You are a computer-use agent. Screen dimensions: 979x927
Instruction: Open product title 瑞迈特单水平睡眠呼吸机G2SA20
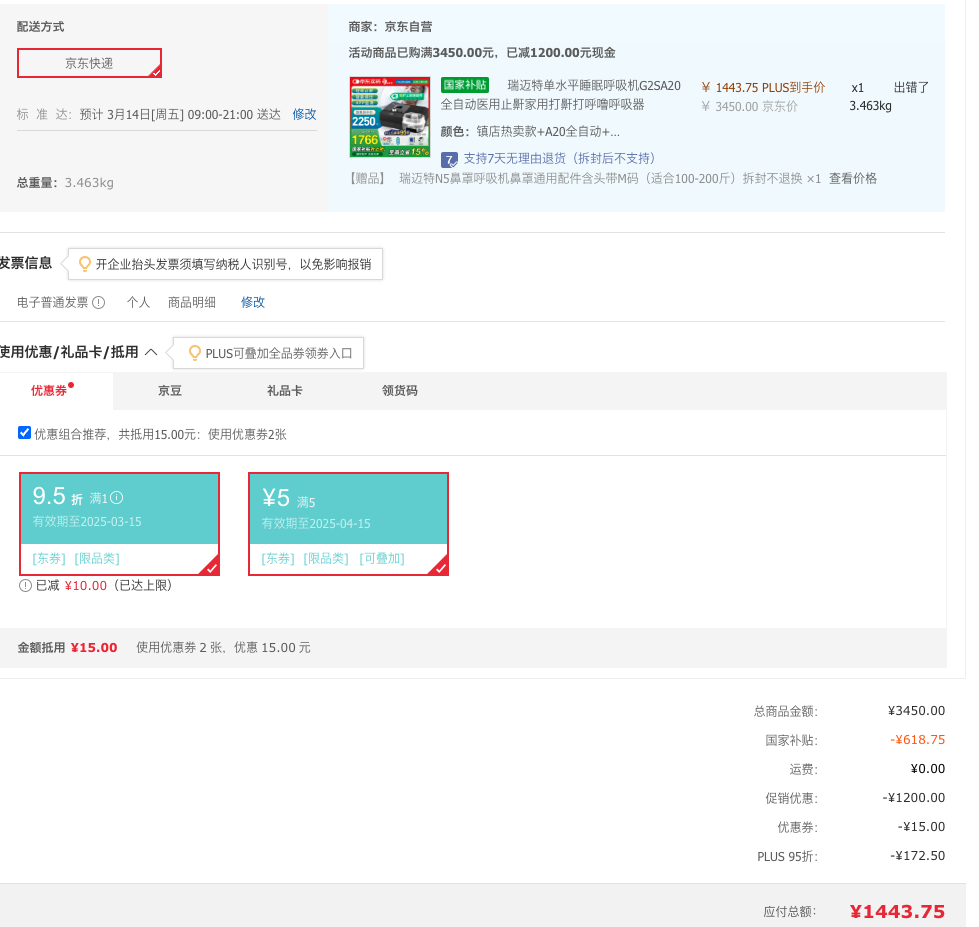[594, 86]
